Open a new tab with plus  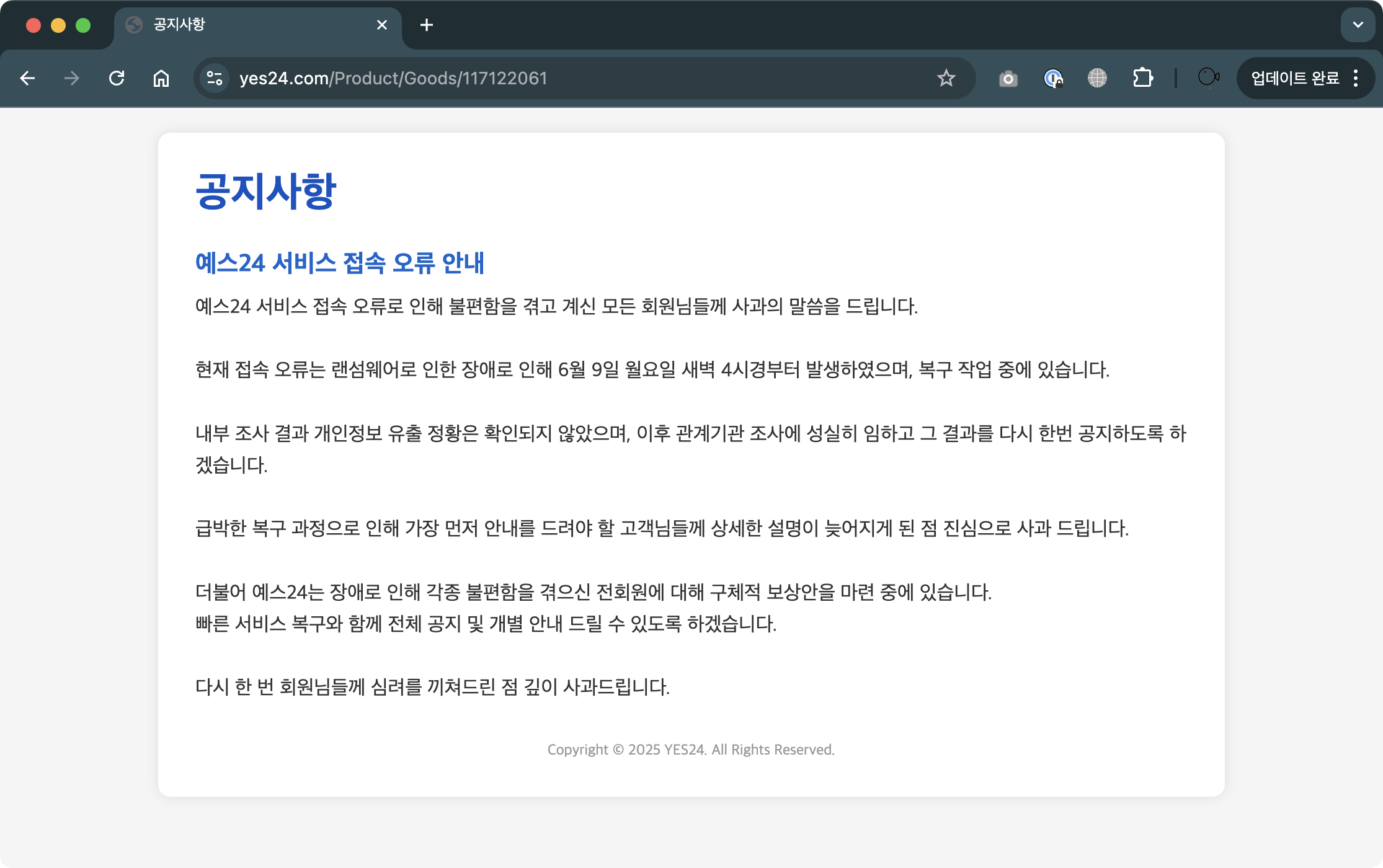[x=427, y=25]
